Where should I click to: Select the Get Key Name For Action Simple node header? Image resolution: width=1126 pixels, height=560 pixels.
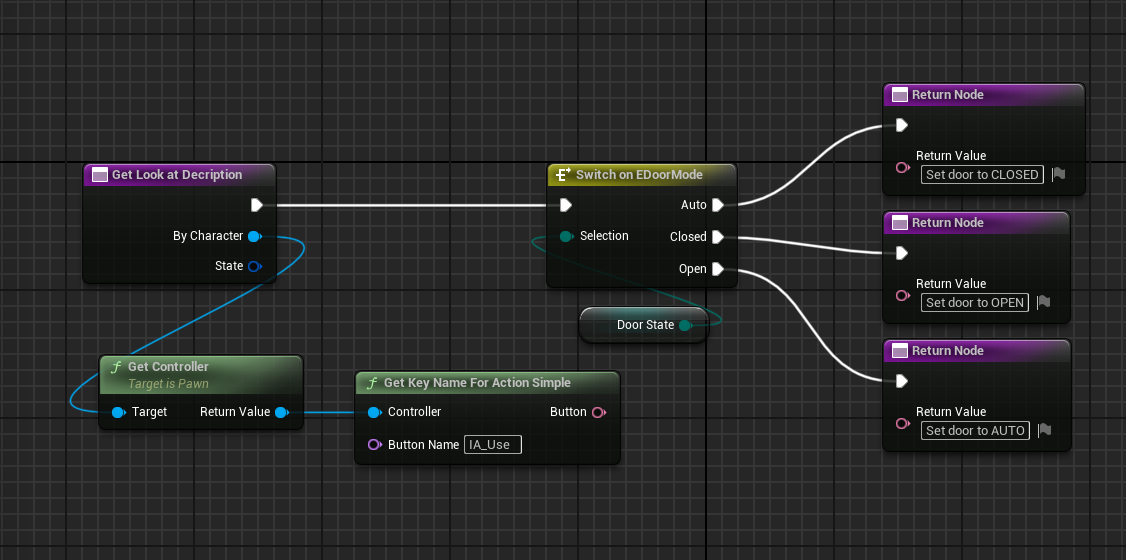coord(487,383)
